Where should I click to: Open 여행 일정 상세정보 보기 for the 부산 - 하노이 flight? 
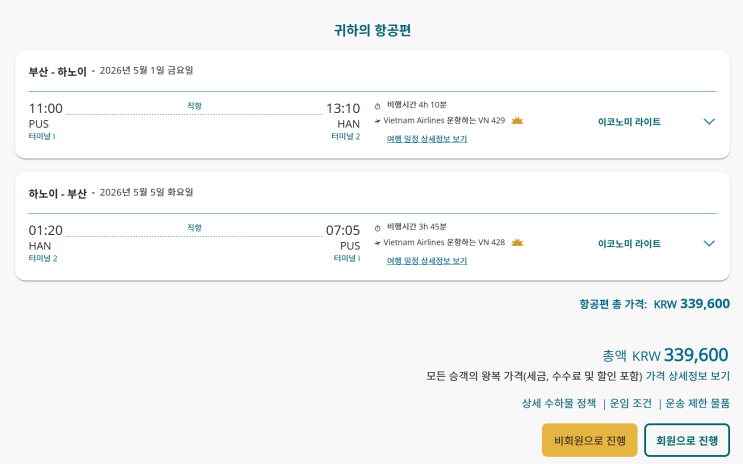click(x=427, y=139)
